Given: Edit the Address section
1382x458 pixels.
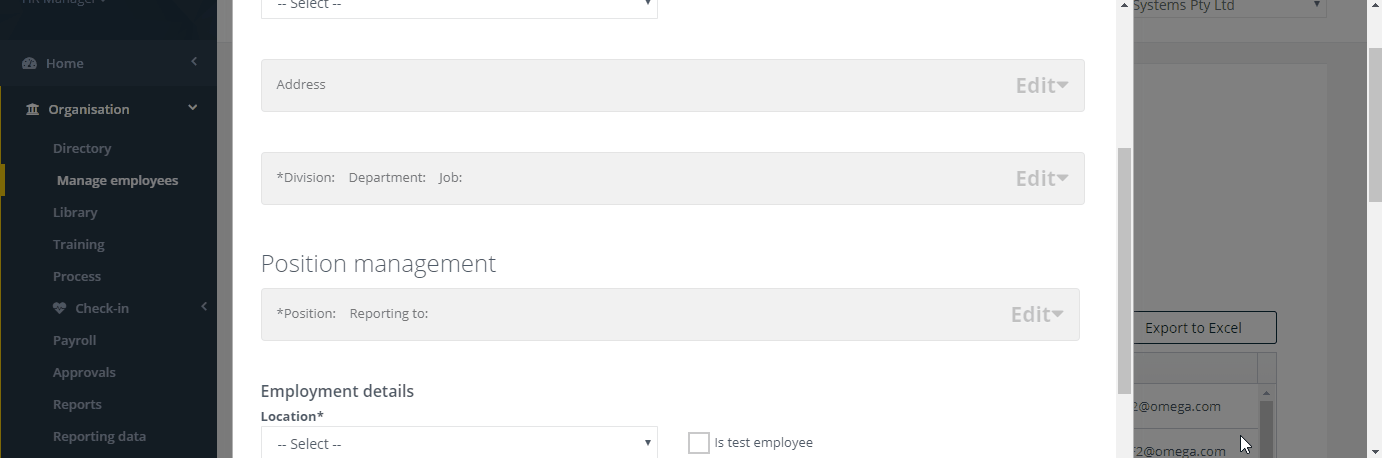Looking at the screenshot, I should tap(1041, 85).
